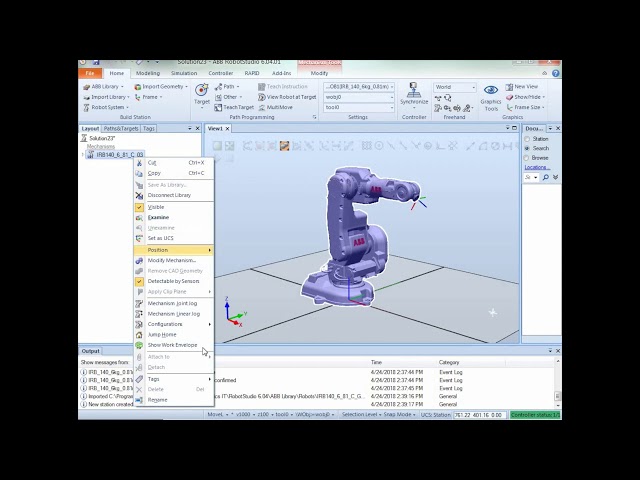Click the Output panel tab
640x480 pixels.
coord(90,351)
